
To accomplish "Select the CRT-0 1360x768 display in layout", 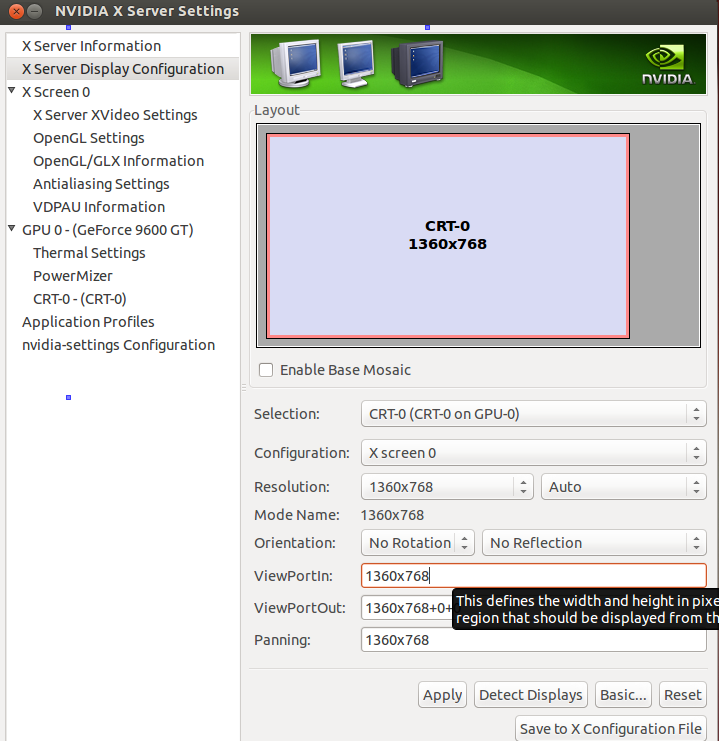I will pos(448,236).
